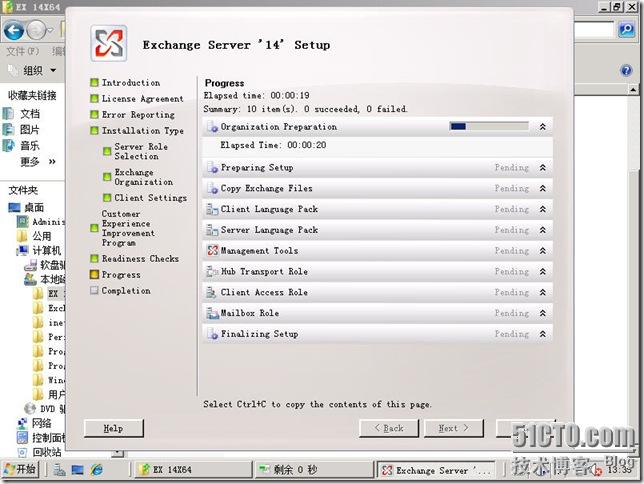
Task: Expand the Client Language Pack chevron
Action: click(543, 209)
